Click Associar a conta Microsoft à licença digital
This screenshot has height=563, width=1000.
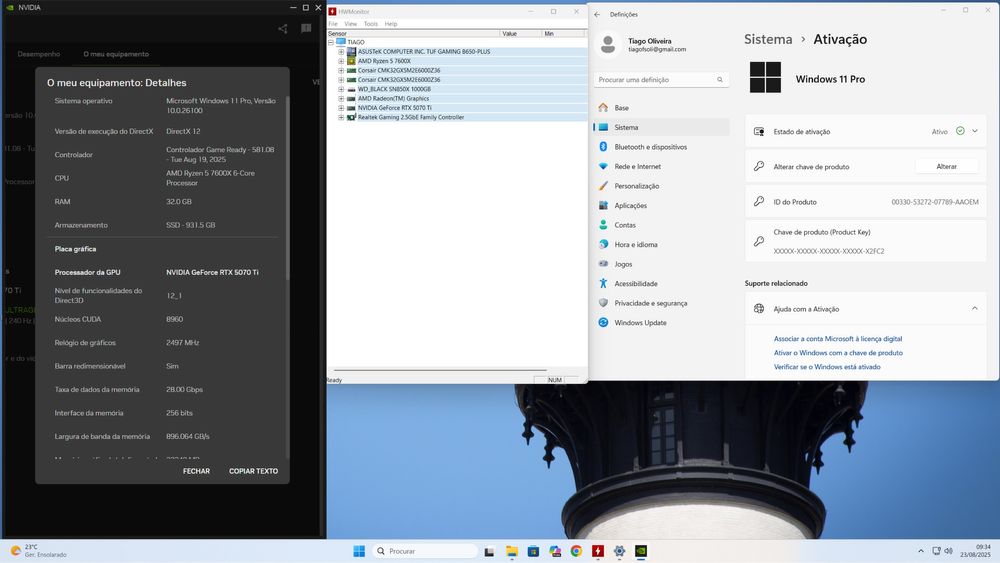[838, 339]
